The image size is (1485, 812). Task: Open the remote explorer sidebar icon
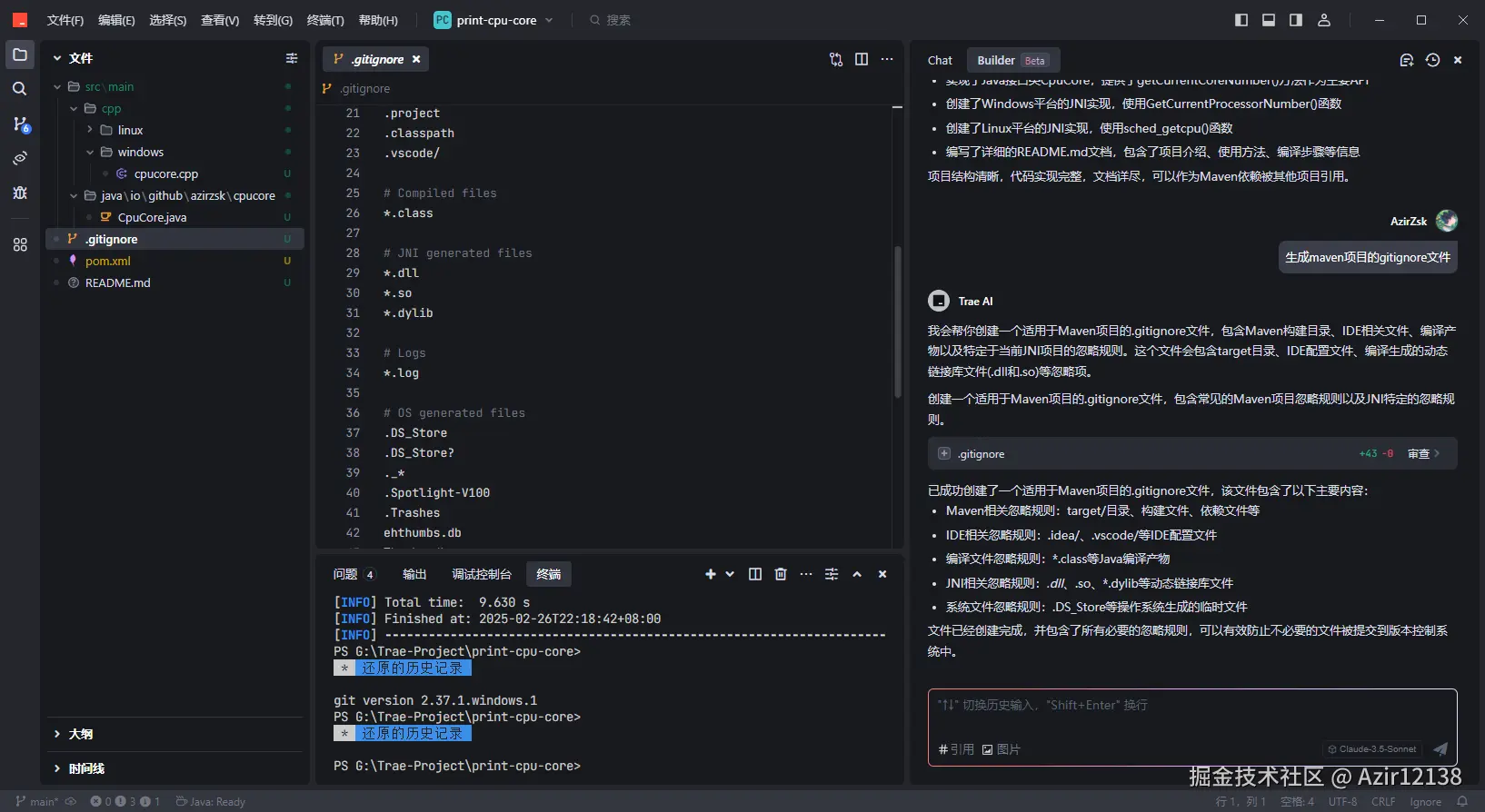pos(20,158)
